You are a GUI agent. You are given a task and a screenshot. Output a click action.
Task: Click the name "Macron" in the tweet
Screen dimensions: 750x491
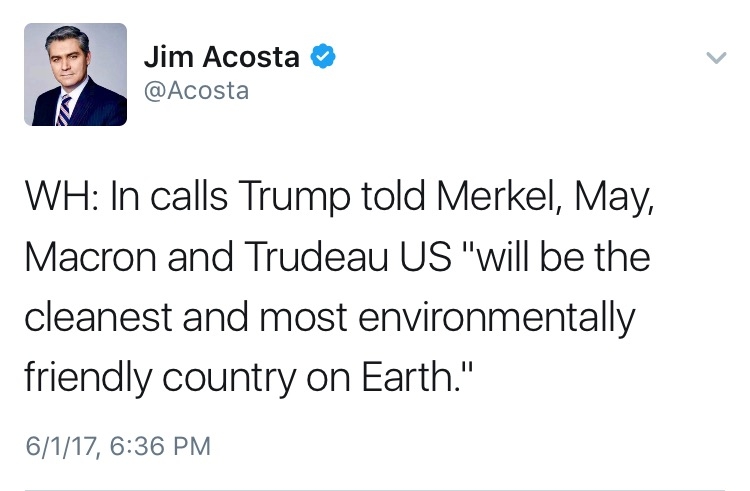coord(86,257)
